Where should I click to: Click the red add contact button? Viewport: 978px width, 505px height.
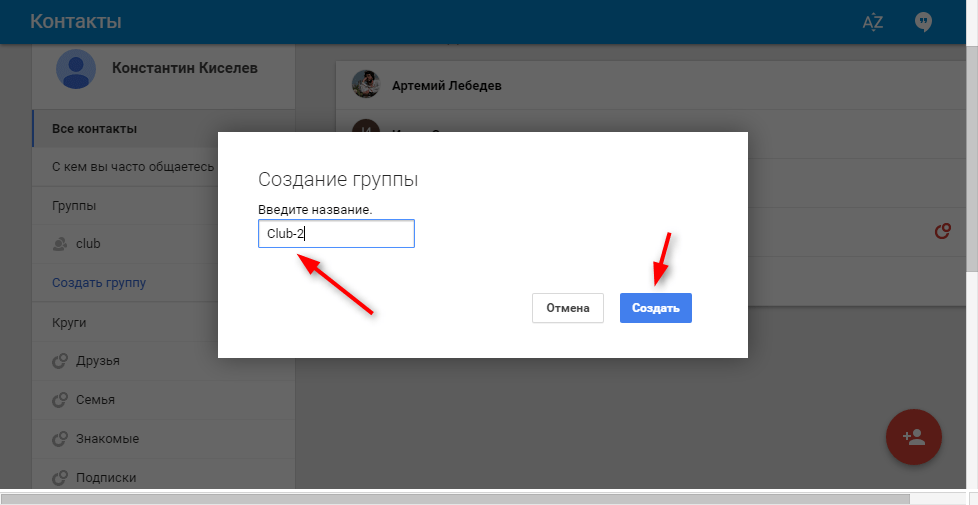click(913, 437)
